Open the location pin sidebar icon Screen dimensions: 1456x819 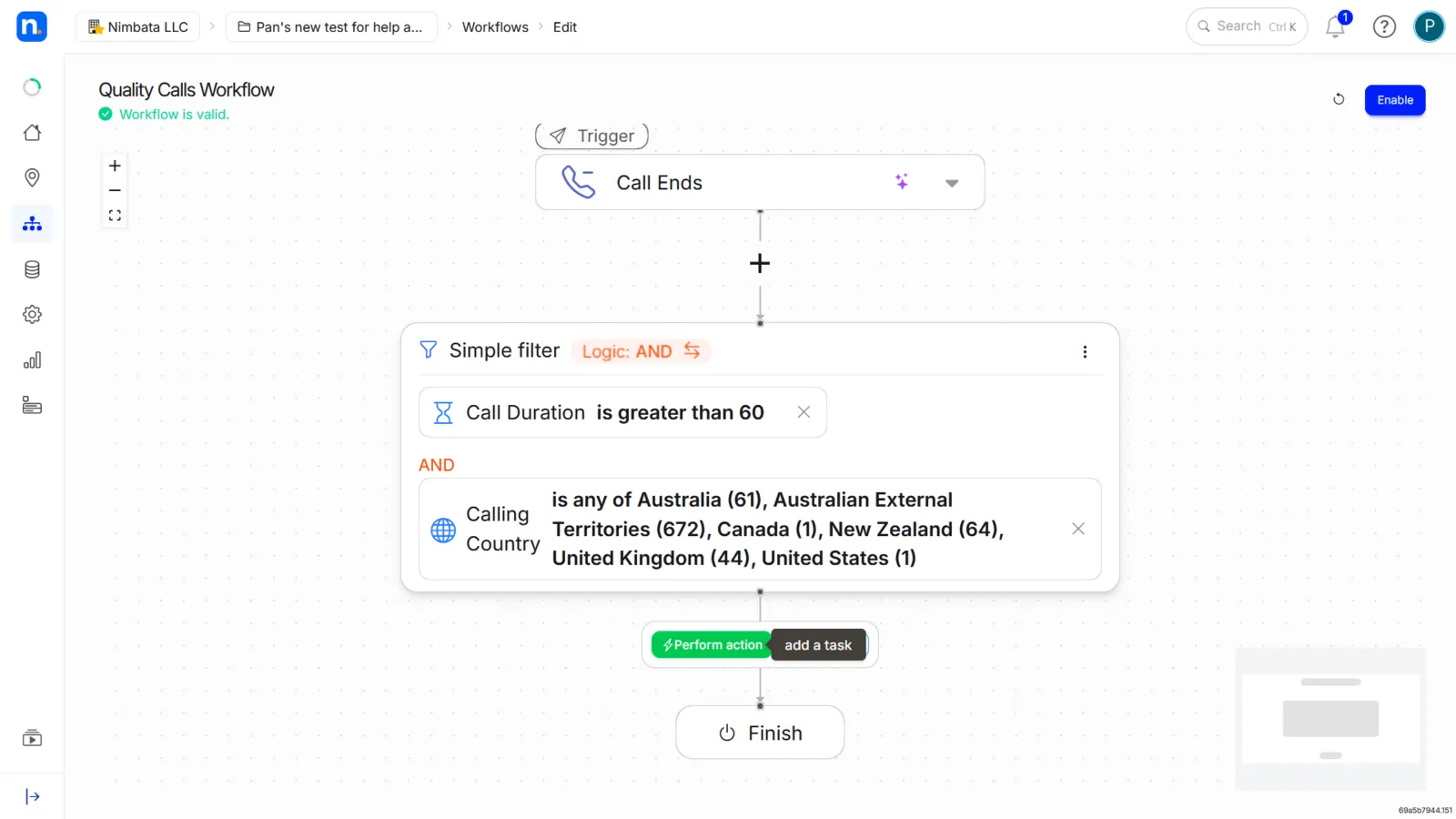click(x=32, y=177)
